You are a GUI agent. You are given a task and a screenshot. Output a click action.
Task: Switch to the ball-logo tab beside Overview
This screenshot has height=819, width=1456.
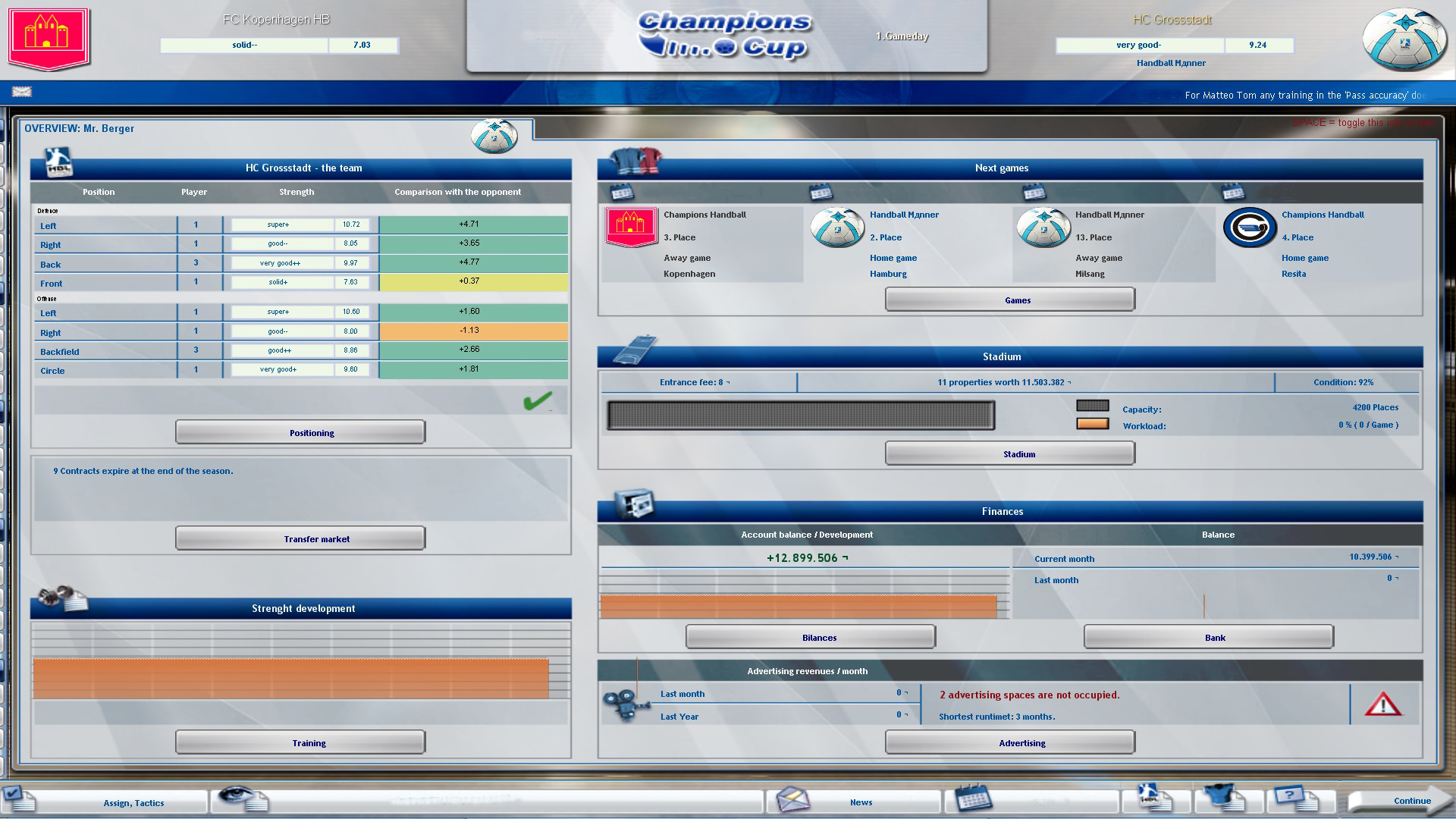pyautogui.click(x=495, y=136)
